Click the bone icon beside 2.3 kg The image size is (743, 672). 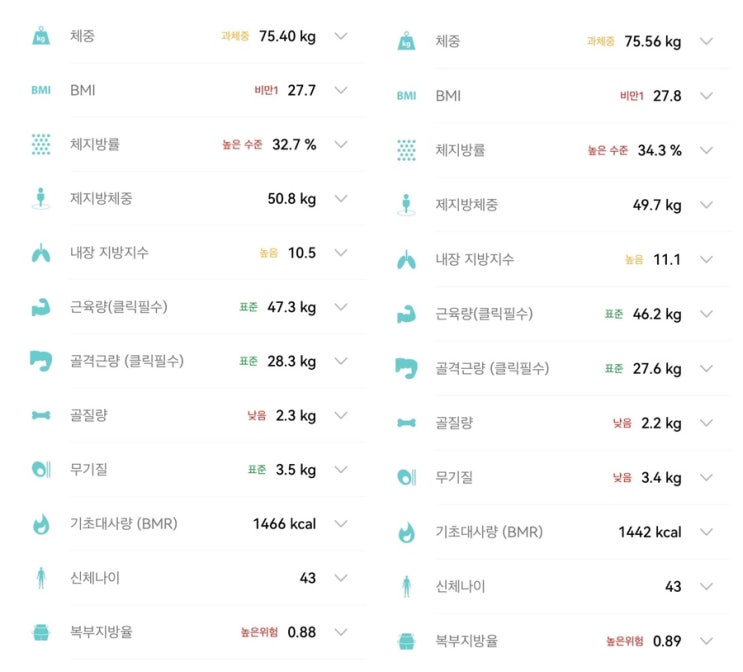[41, 415]
